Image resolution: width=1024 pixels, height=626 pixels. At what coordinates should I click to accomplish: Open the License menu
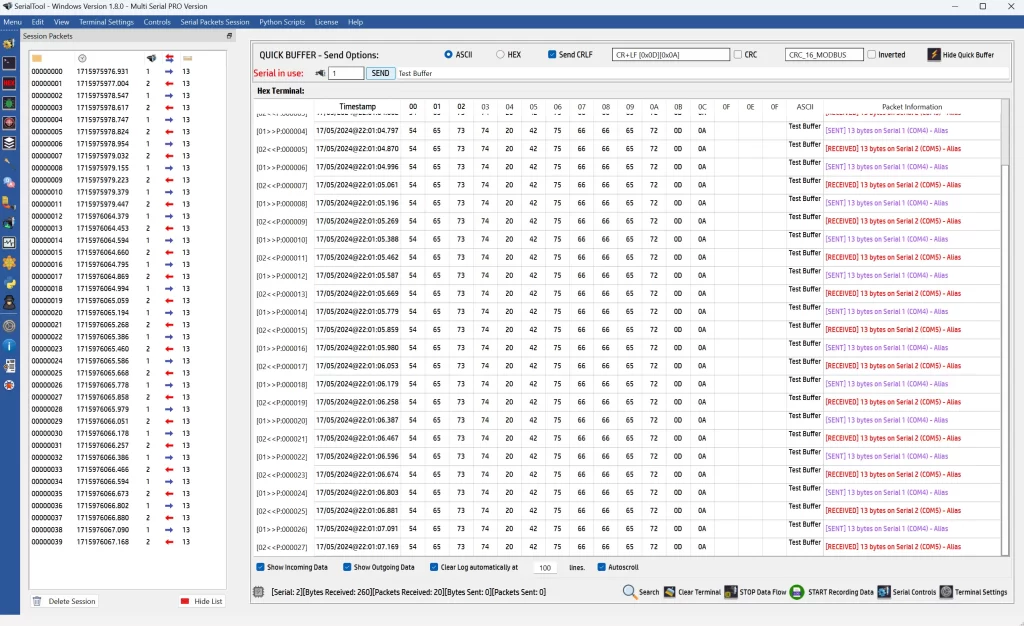pos(327,22)
